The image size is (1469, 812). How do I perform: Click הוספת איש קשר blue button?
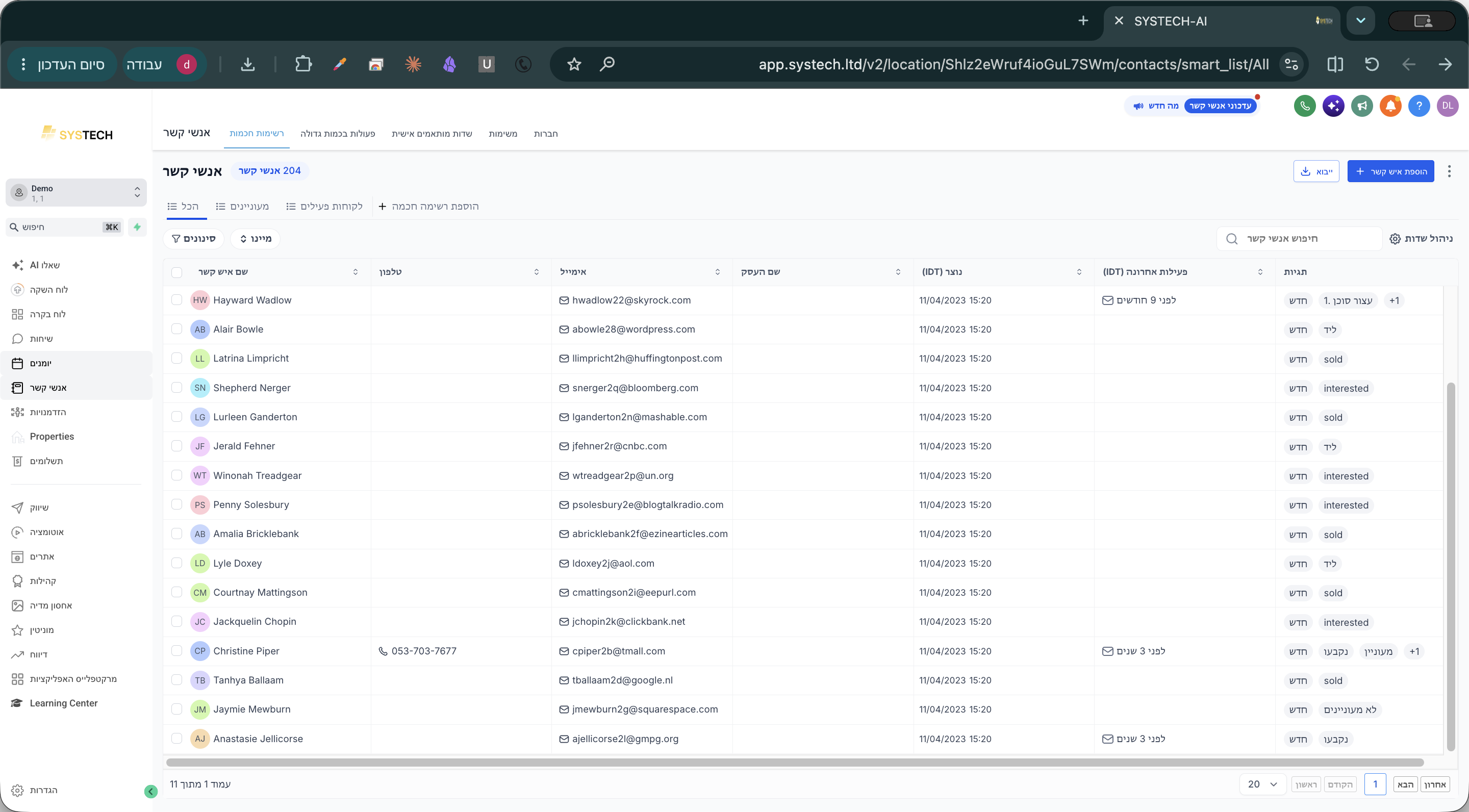point(1390,172)
